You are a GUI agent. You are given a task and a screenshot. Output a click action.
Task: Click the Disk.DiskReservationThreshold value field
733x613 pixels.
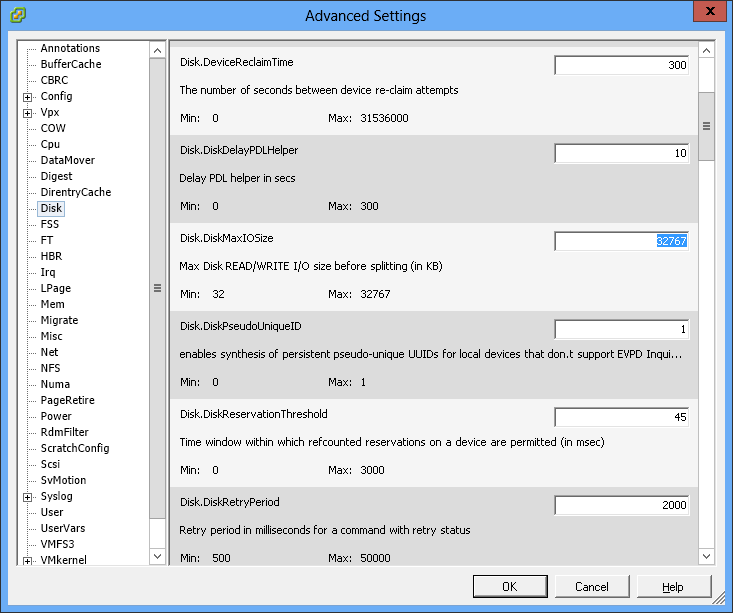tap(621, 417)
